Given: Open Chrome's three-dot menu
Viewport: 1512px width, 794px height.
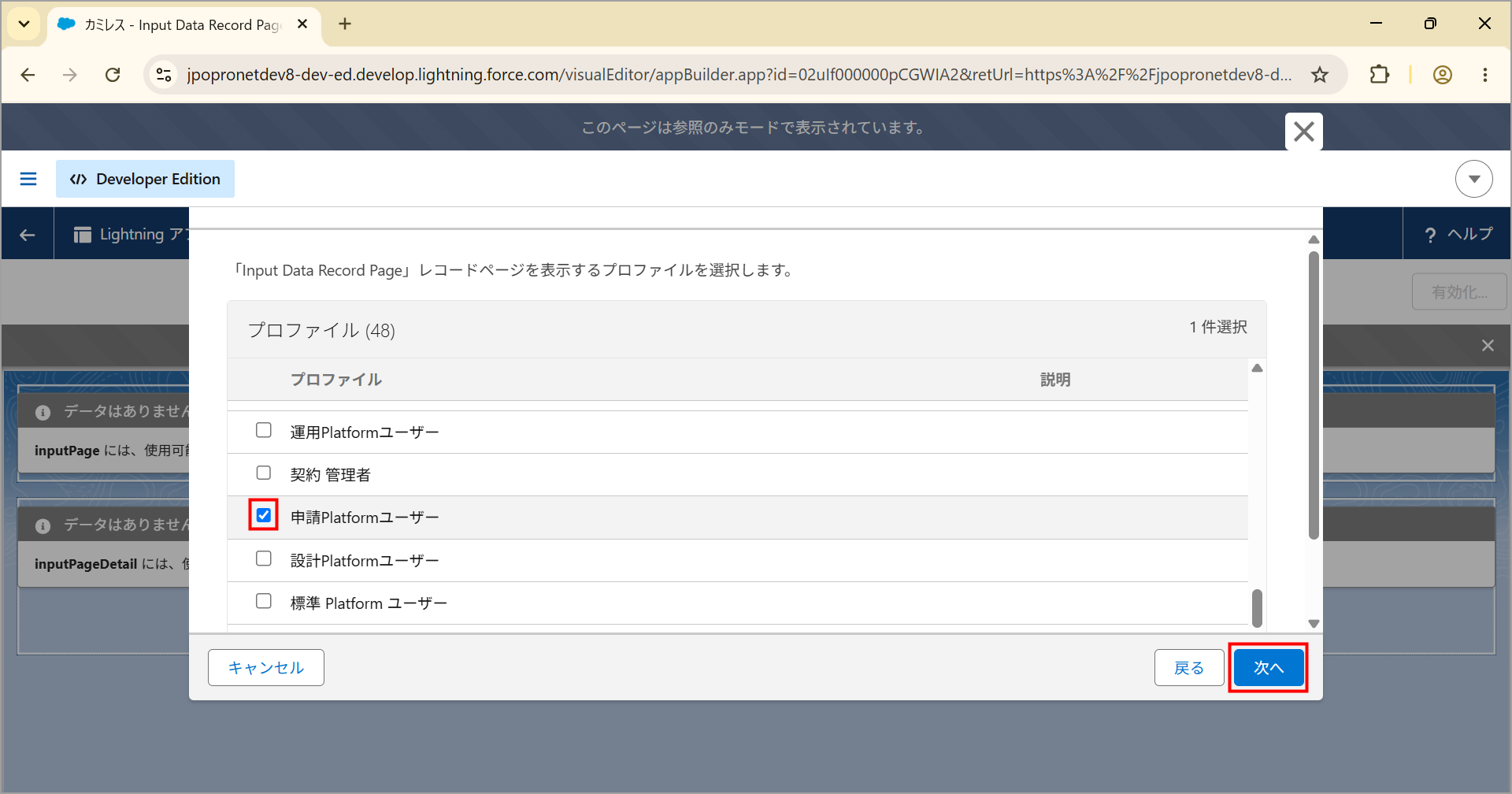Looking at the screenshot, I should (x=1485, y=75).
